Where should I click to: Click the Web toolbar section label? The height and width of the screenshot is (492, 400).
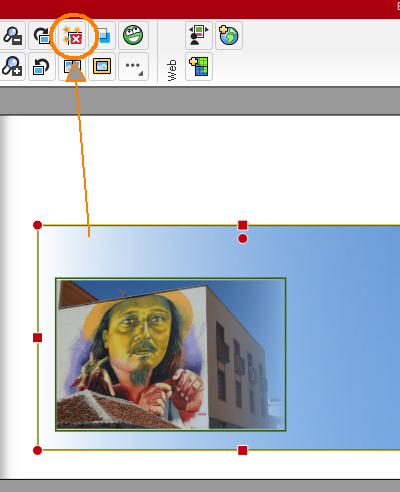(171, 70)
